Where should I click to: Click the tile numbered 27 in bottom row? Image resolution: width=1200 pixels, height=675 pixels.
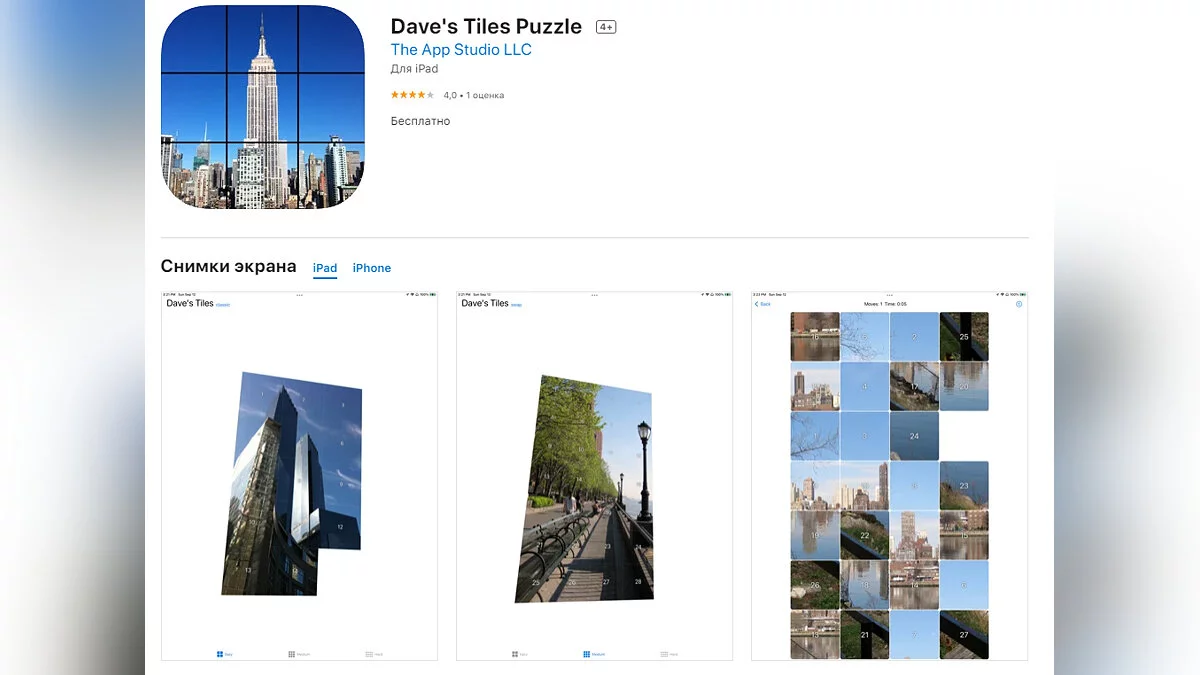(964, 635)
